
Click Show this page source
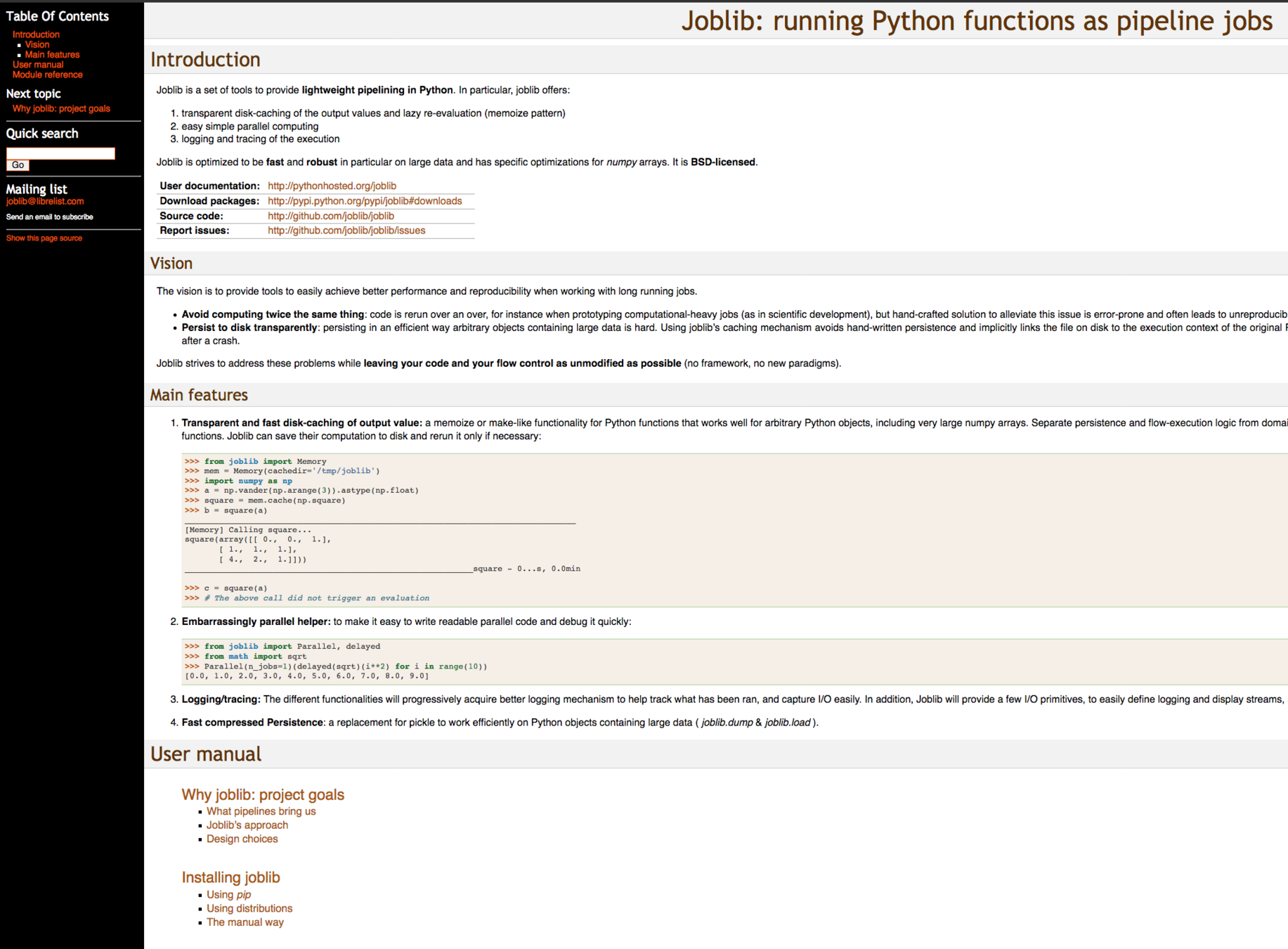click(44, 238)
